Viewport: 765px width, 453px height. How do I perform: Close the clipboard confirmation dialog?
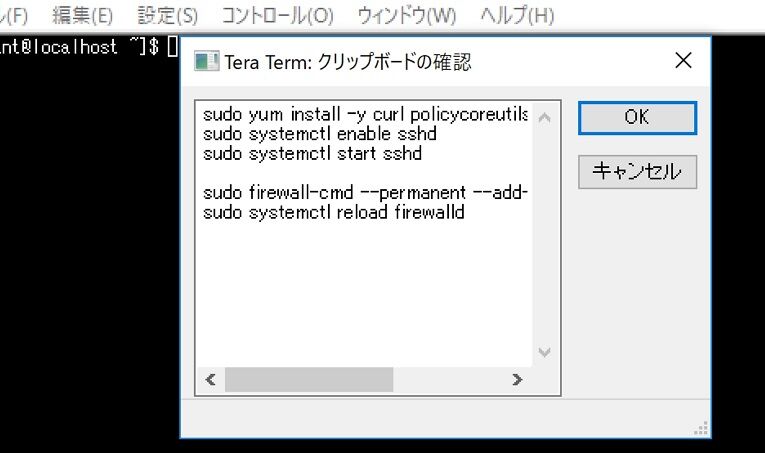point(683,60)
